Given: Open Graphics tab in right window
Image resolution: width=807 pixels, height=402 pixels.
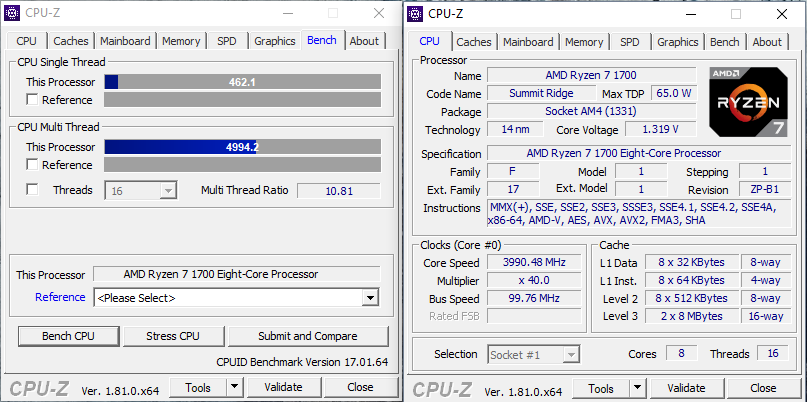Looking at the screenshot, I should pyautogui.click(x=678, y=42).
